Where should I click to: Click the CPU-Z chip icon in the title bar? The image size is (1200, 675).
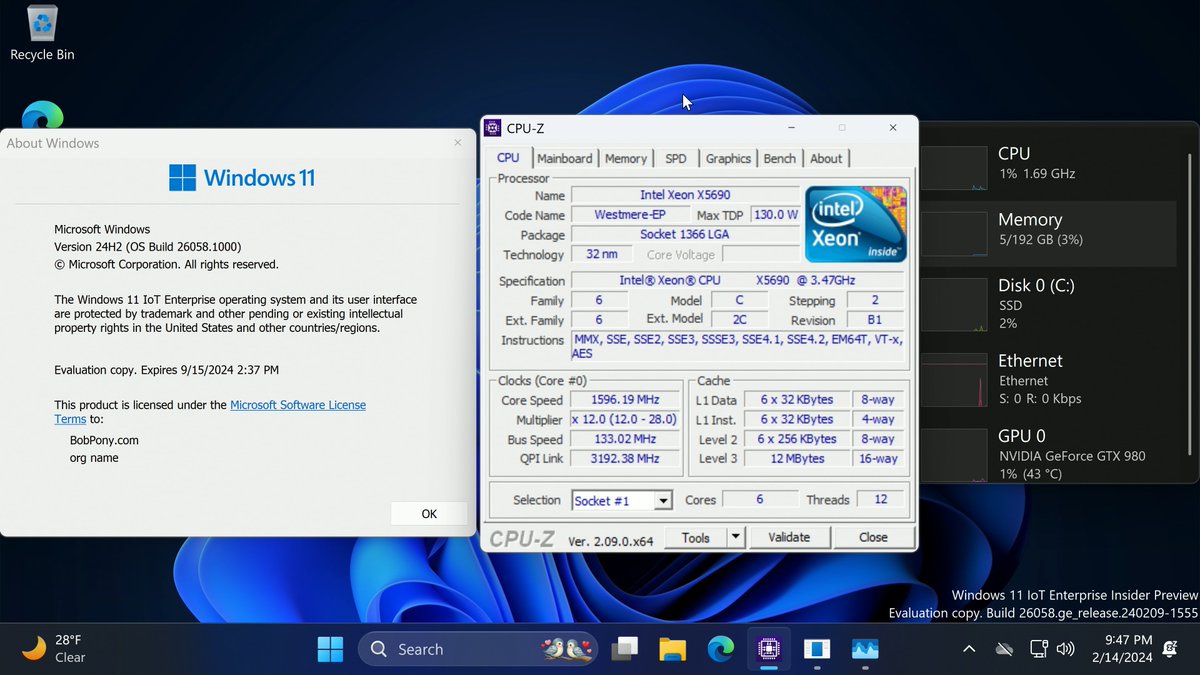(492, 128)
